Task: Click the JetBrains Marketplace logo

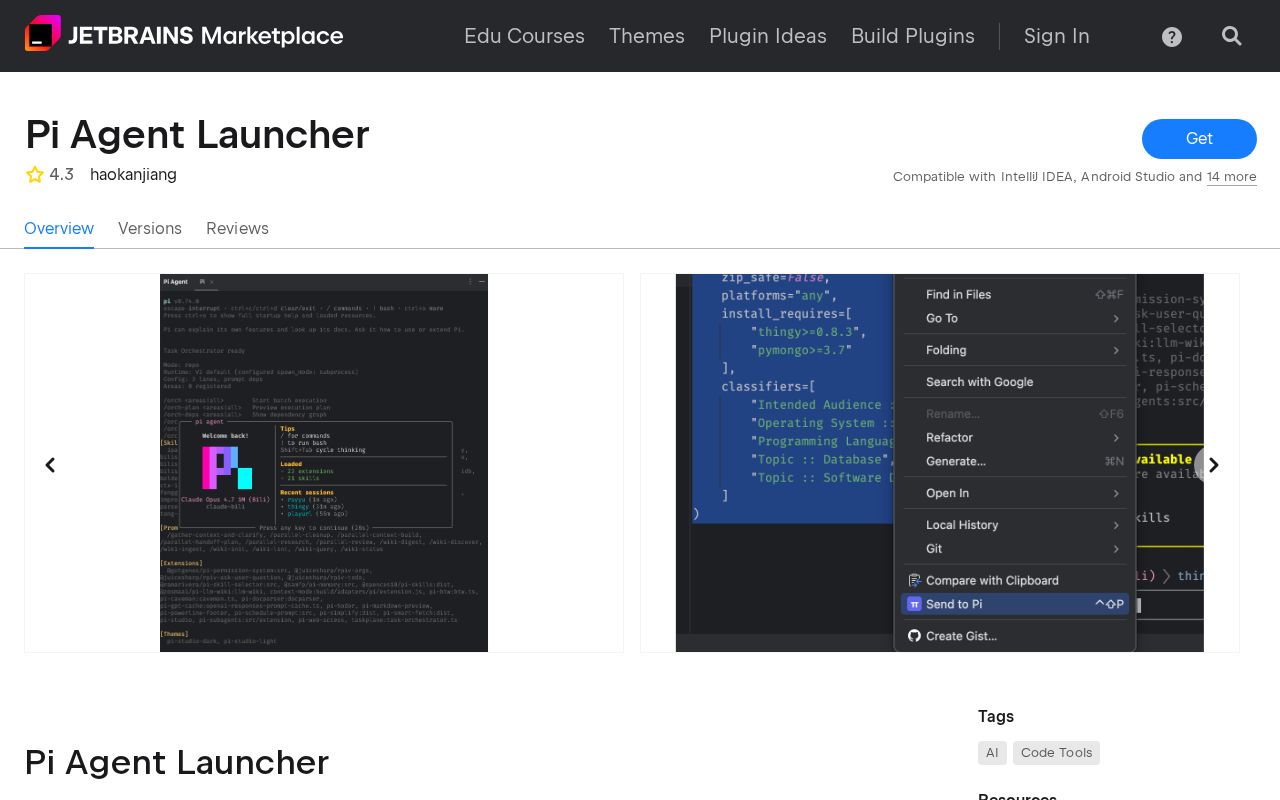Action: tap(184, 35)
